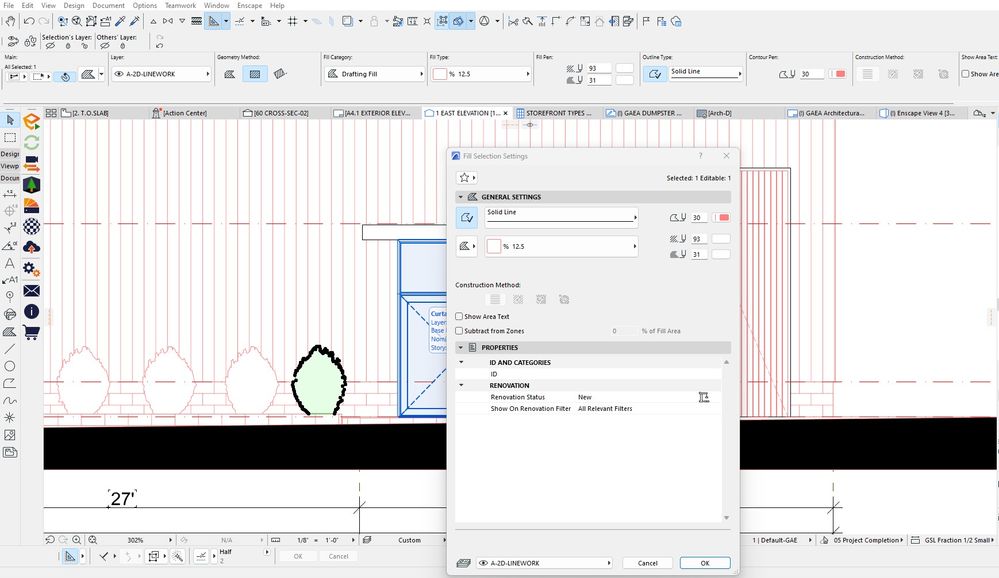The image size is (999, 578).
Task: Open the shopping cart icon in sidebar
Action: [x=31, y=332]
